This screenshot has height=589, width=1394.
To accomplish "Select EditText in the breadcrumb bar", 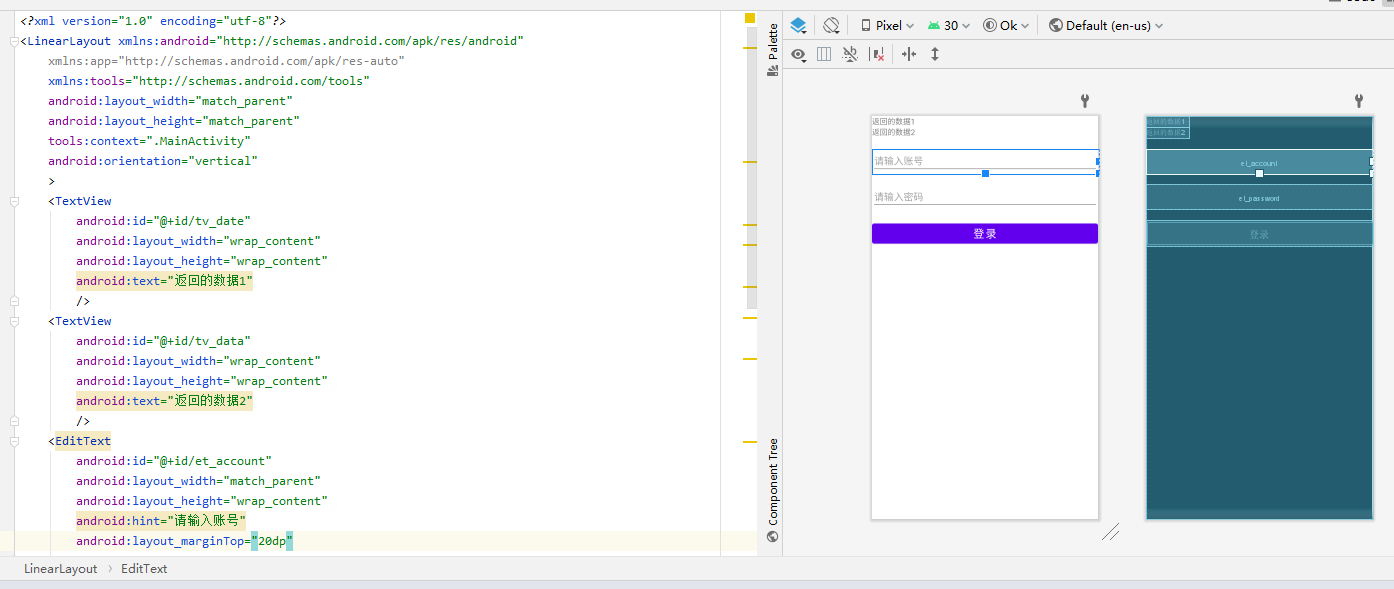I will point(144,568).
